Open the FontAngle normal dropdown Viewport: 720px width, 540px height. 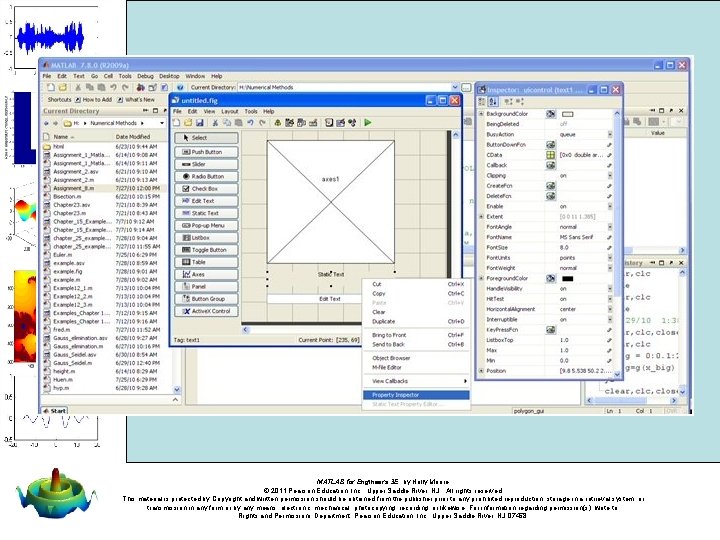coord(610,227)
